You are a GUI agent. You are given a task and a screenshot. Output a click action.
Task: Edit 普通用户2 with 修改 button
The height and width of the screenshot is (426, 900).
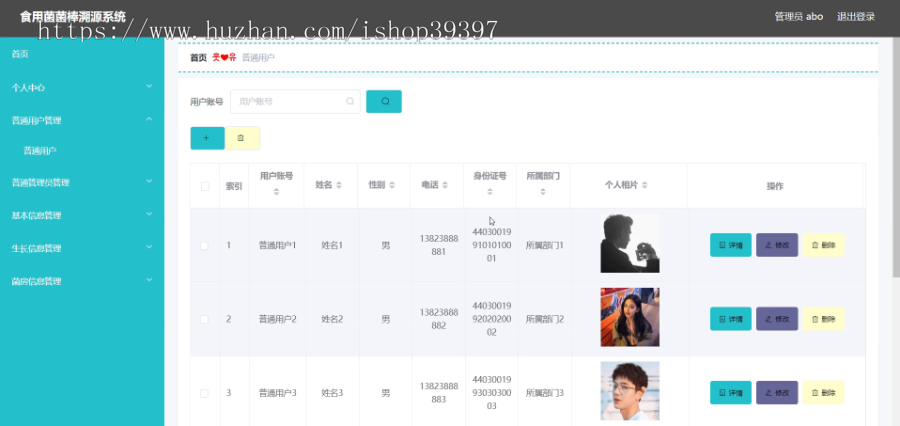click(x=777, y=319)
